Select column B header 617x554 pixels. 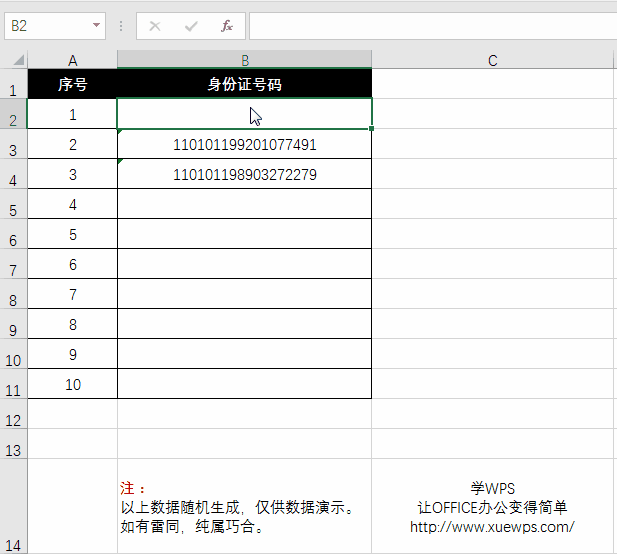[x=244, y=61]
